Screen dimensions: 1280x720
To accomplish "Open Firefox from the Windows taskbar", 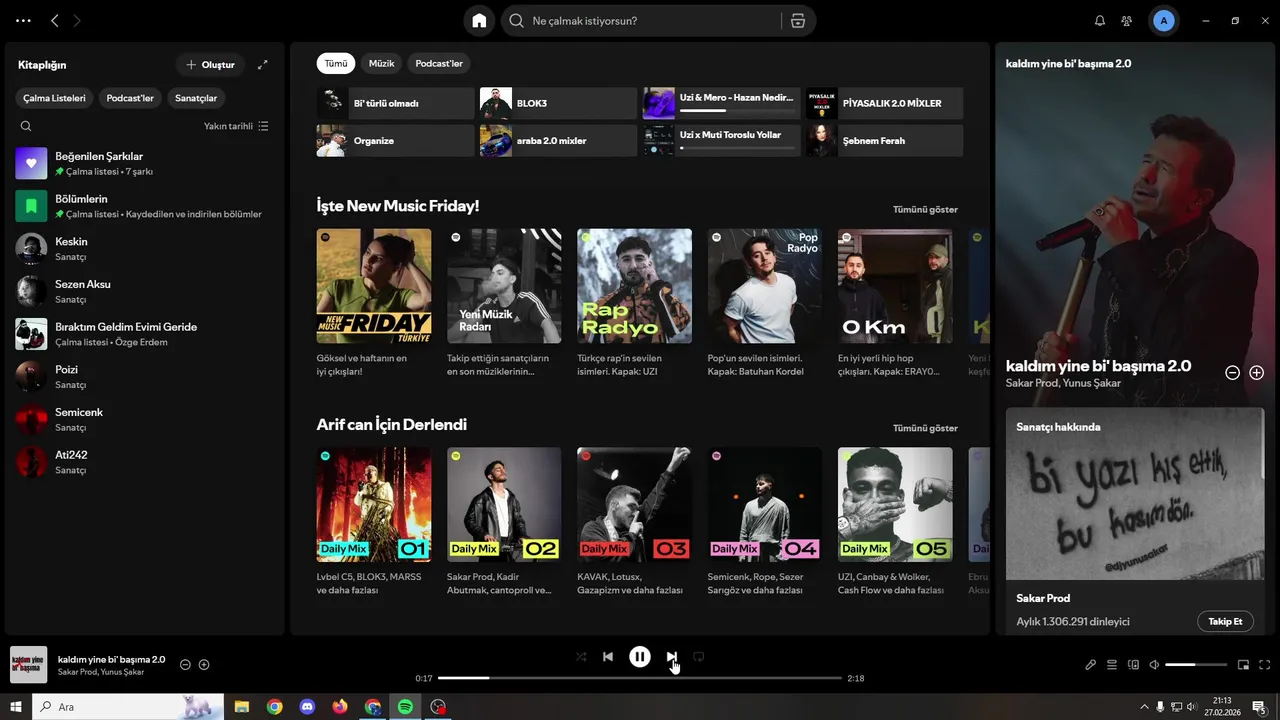I will (340, 707).
